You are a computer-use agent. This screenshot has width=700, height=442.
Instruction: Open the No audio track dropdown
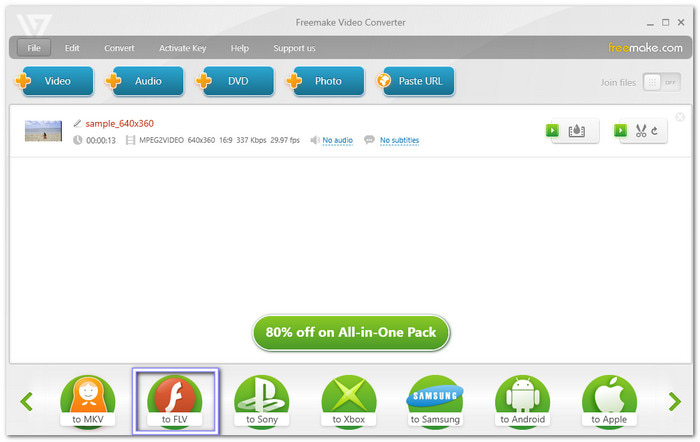(x=335, y=141)
